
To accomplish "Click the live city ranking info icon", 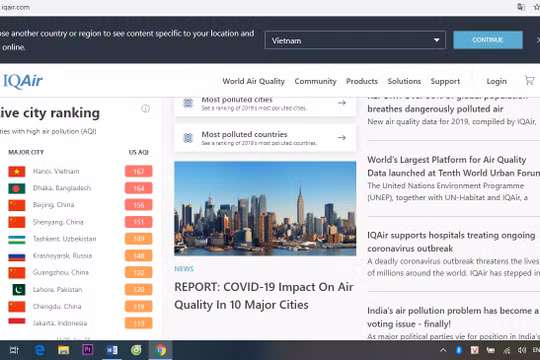I will tap(146, 109).
